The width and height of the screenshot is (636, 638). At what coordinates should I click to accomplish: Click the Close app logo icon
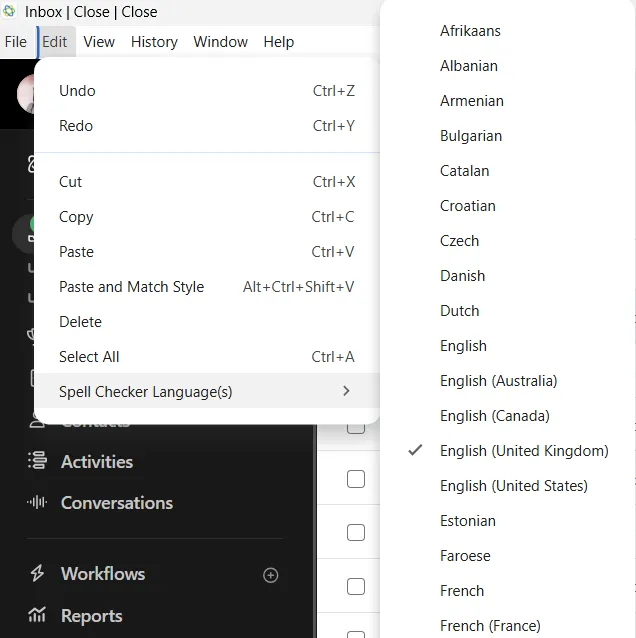click(9, 11)
